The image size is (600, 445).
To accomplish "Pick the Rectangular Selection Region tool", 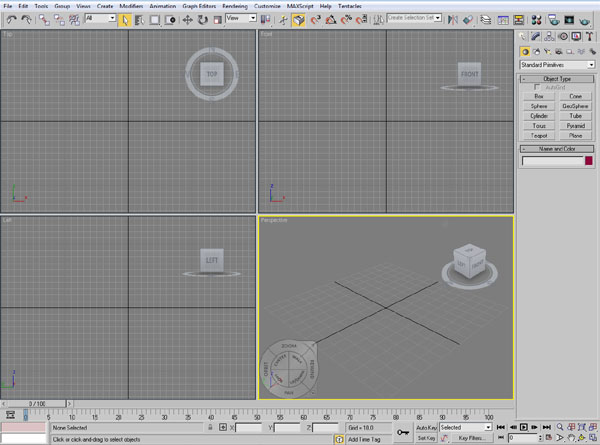I will pyautogui.click(x=155, y=20).
